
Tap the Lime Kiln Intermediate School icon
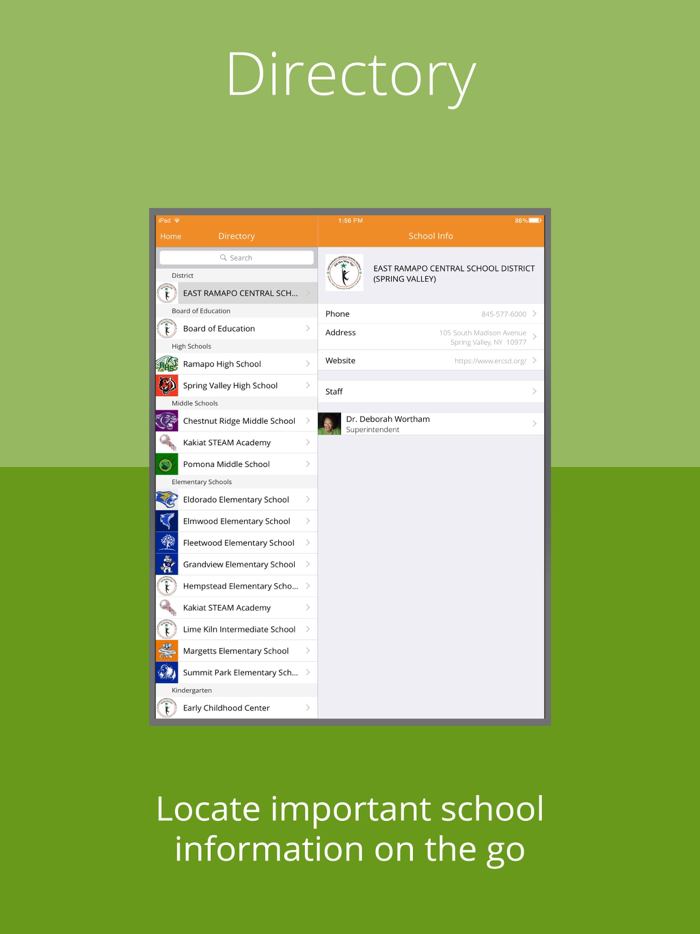pyautogui.click(x=167, y=629)
